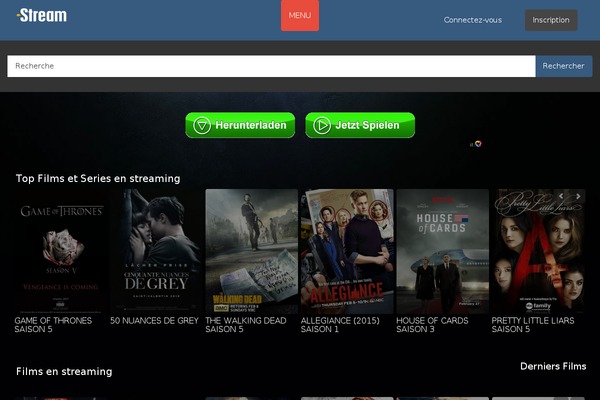
Task: Click the Stream site logo
Action: [x=42, y=16]
